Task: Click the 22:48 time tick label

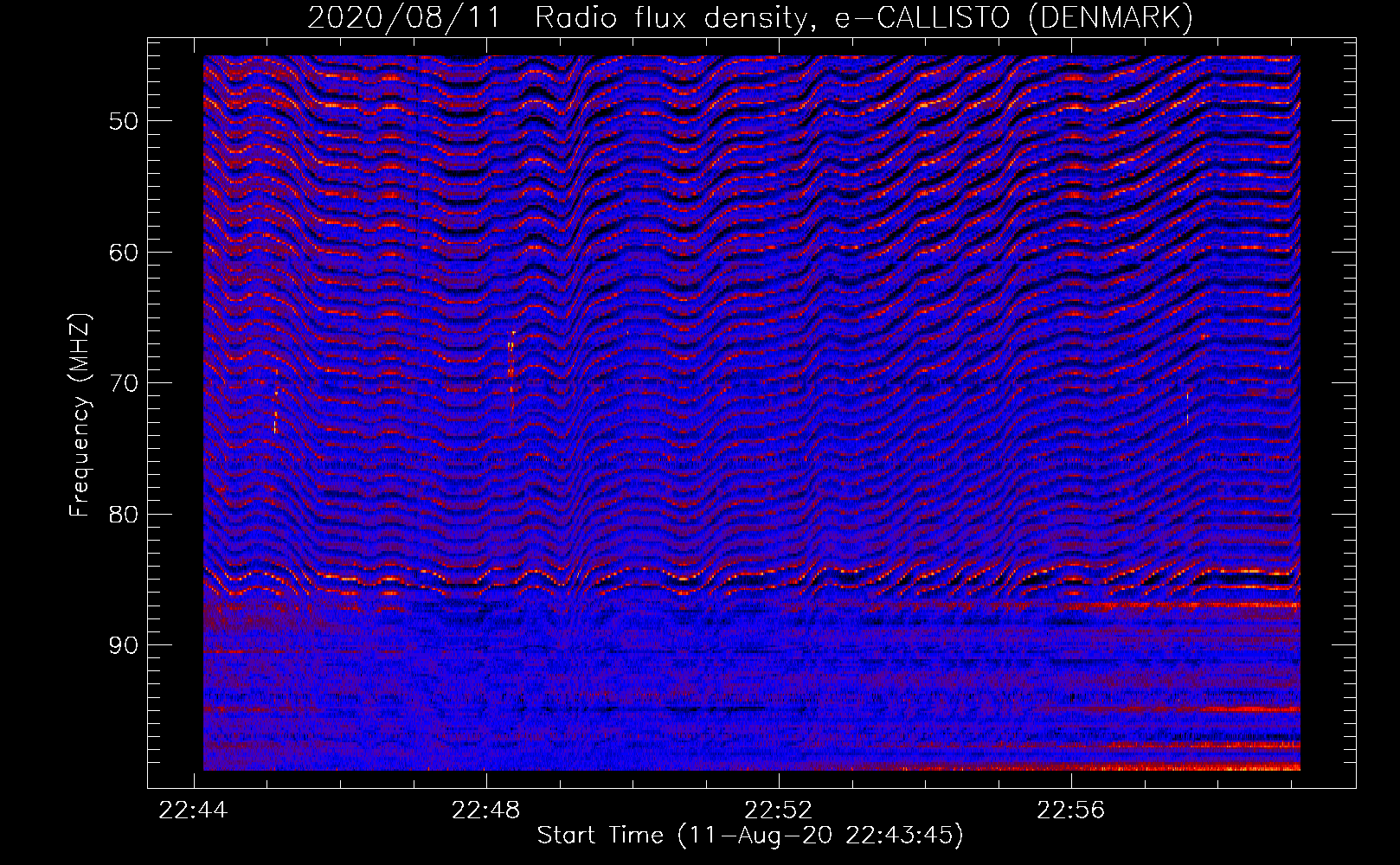Action: coord(486,811)
